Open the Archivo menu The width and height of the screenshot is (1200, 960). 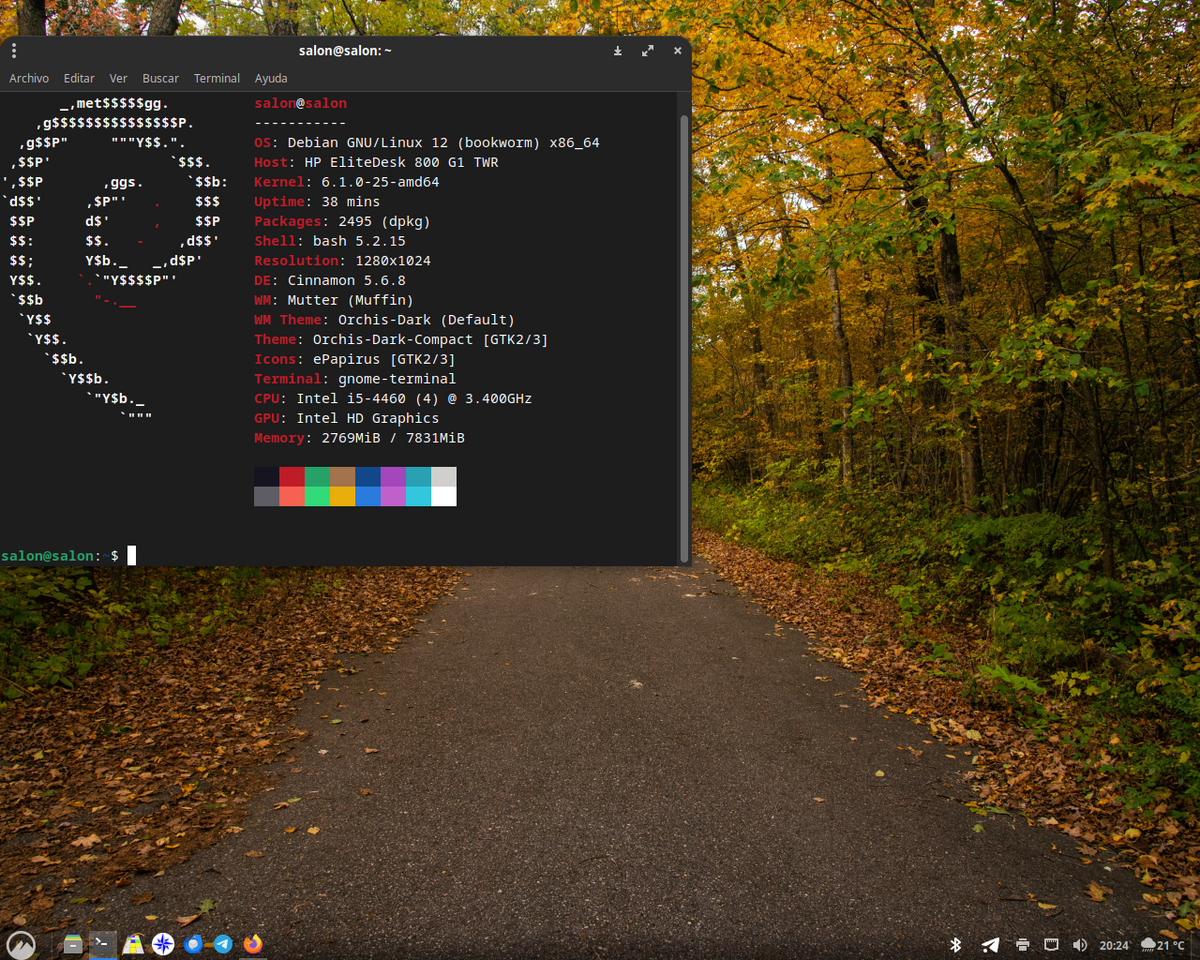click(29, 78)
